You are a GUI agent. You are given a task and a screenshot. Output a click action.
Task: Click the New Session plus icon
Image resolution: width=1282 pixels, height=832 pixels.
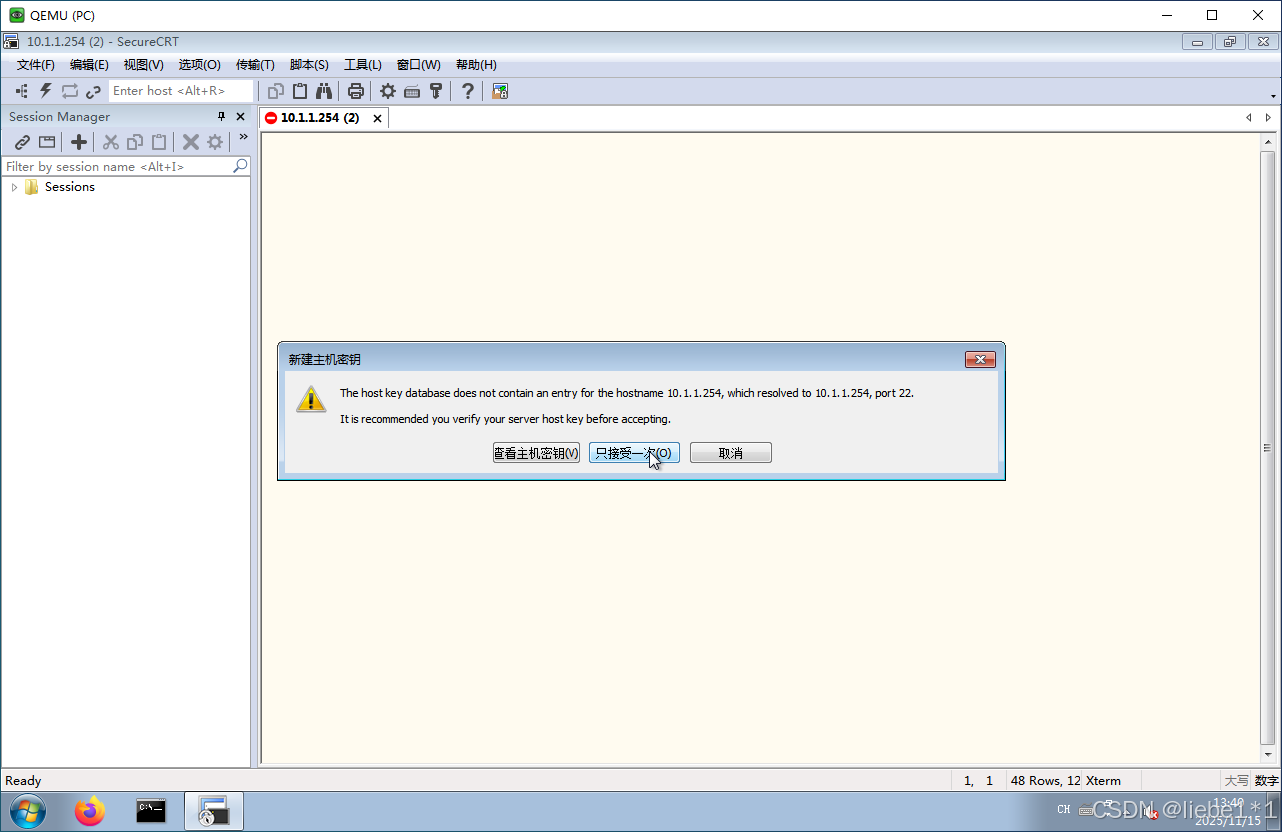(x=79, y=142)
